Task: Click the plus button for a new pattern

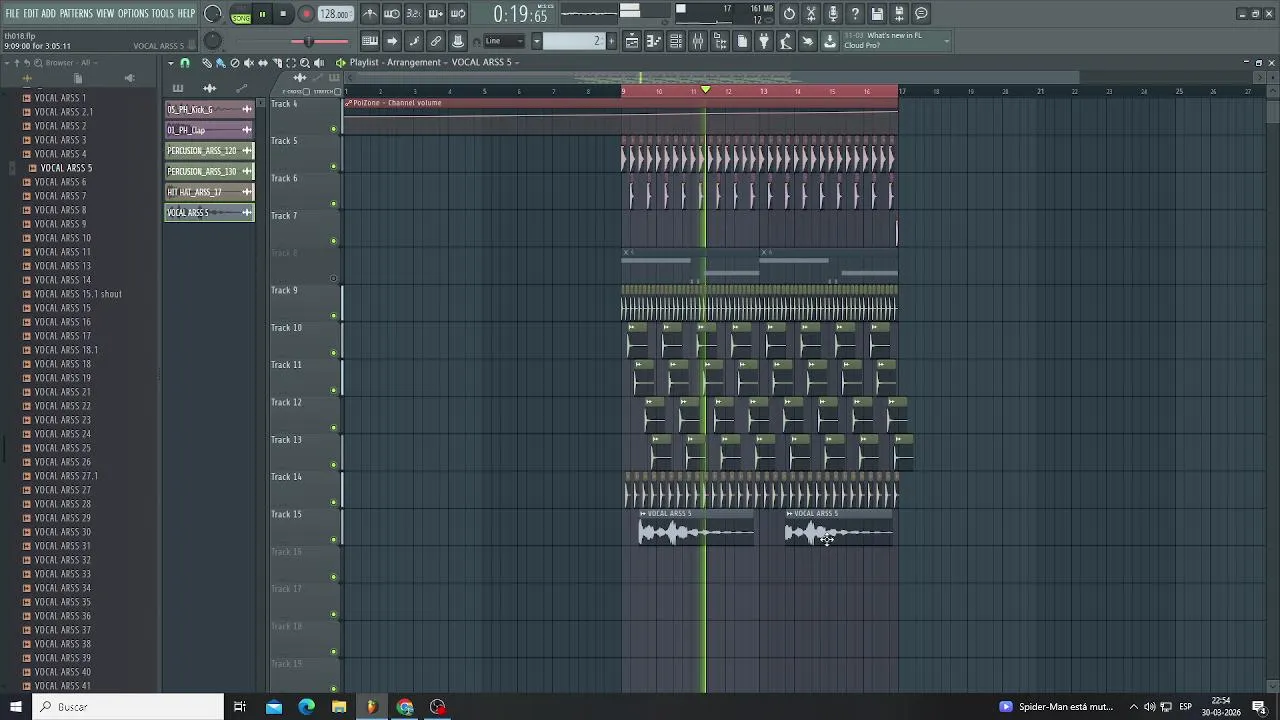Action: point(611,41)
